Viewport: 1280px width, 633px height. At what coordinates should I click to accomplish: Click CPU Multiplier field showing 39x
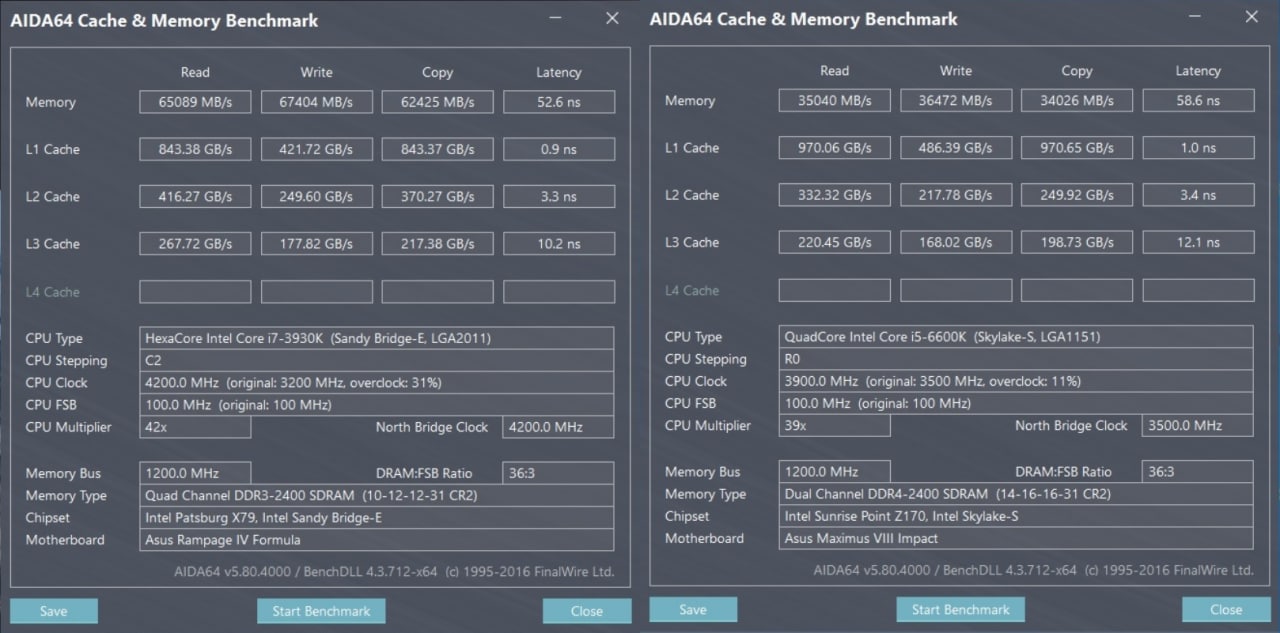[x=835, y=425]
